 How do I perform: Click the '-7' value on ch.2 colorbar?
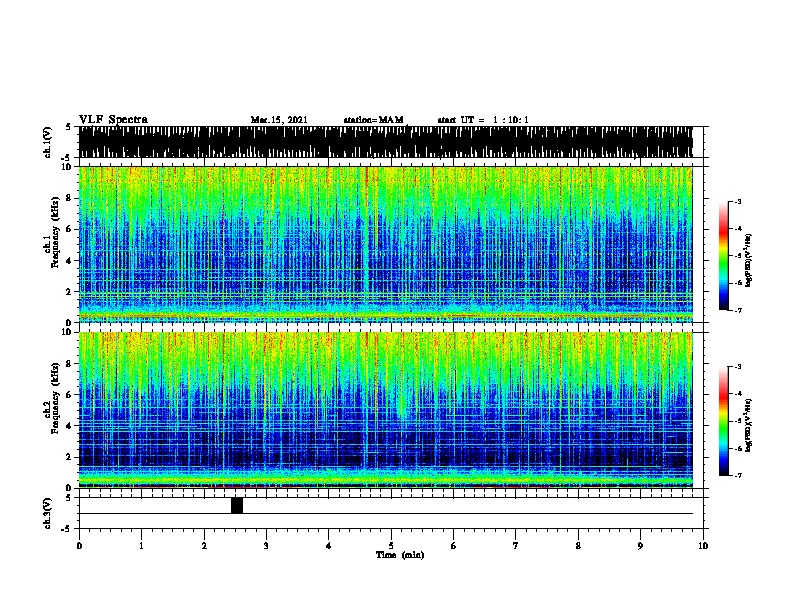coord(737,475)
